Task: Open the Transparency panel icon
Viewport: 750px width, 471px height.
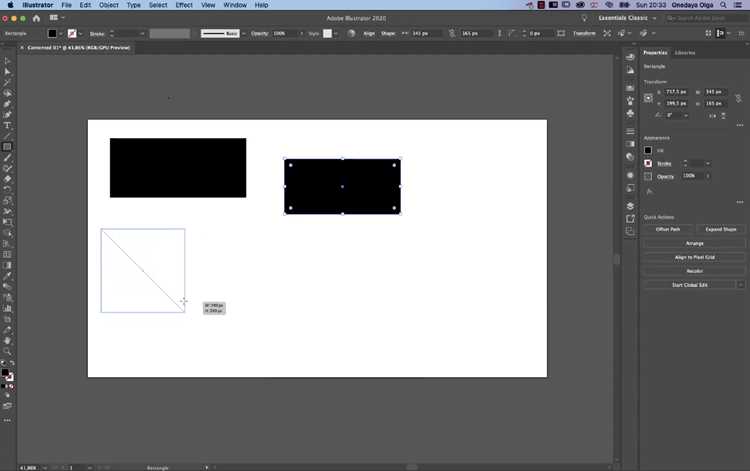Action: [630, 156]
